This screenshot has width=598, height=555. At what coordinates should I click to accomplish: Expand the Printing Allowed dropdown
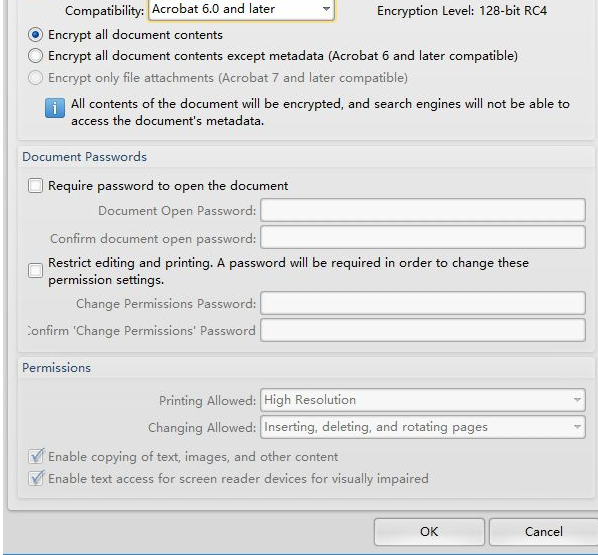coord(423,400)
